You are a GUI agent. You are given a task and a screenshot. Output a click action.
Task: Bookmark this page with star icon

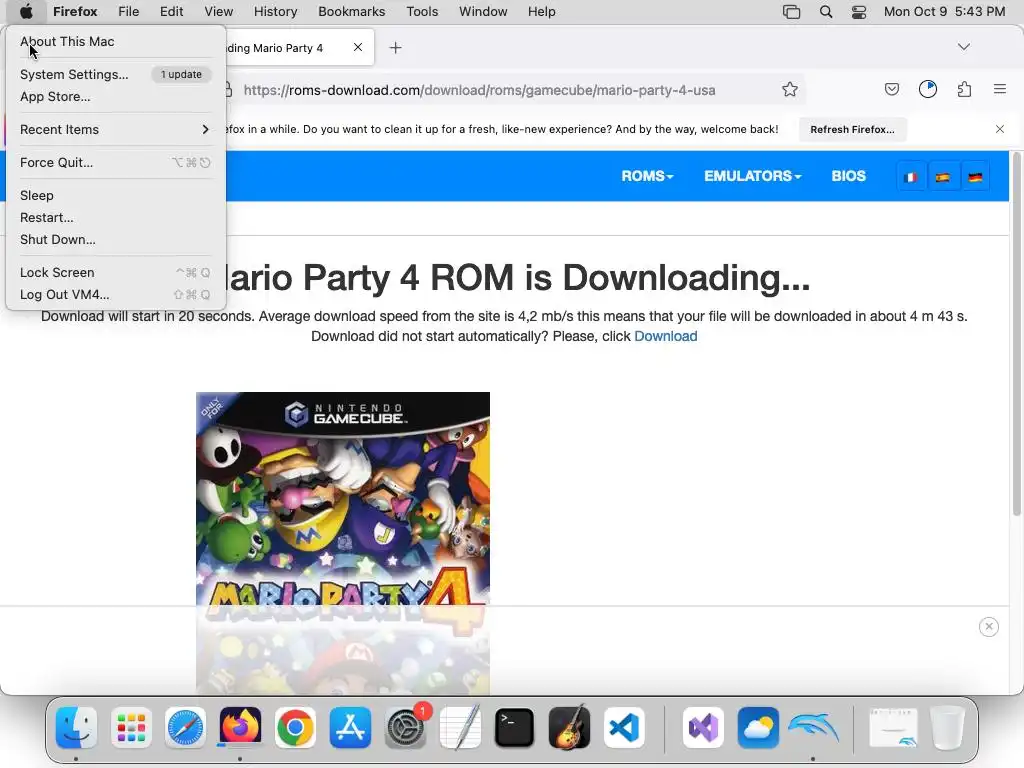pos(790,89)
